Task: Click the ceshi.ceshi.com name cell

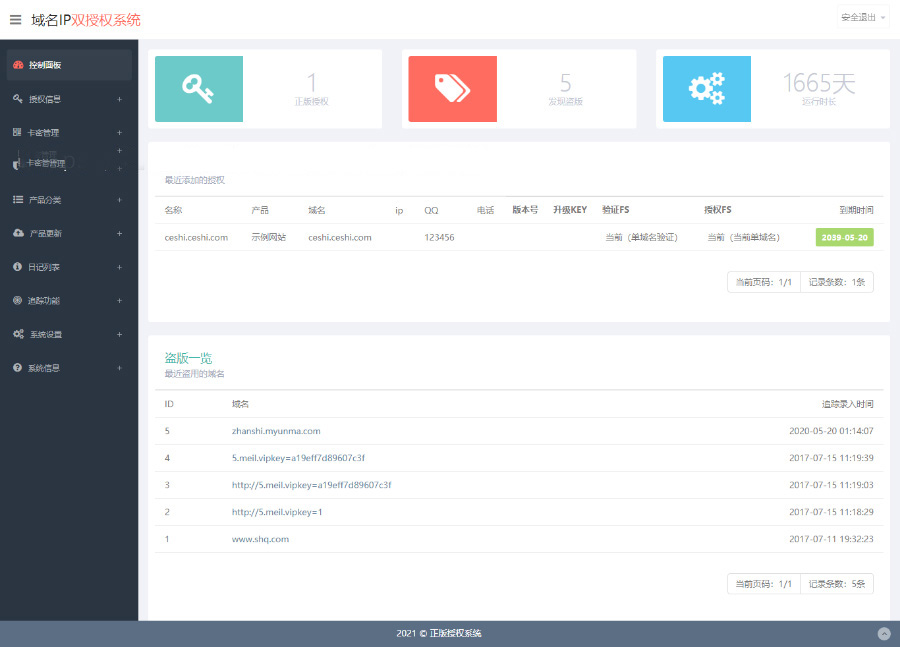Action: click(x=196, y=238)
